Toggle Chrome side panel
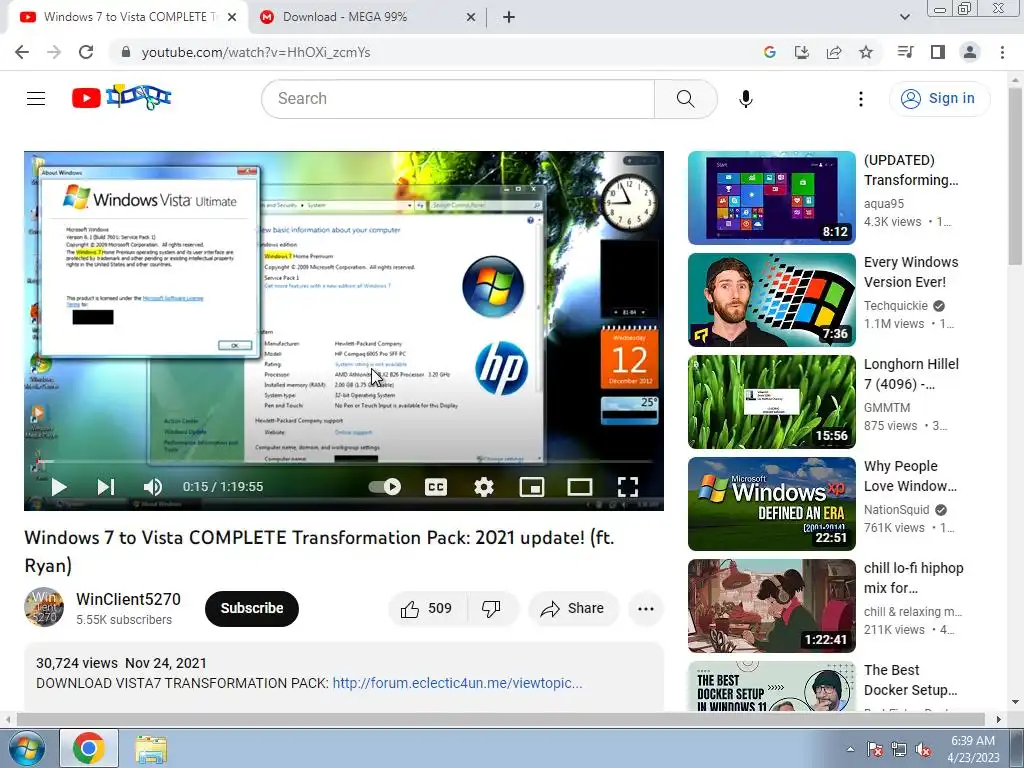1024x768 pixels. point(938,52)
